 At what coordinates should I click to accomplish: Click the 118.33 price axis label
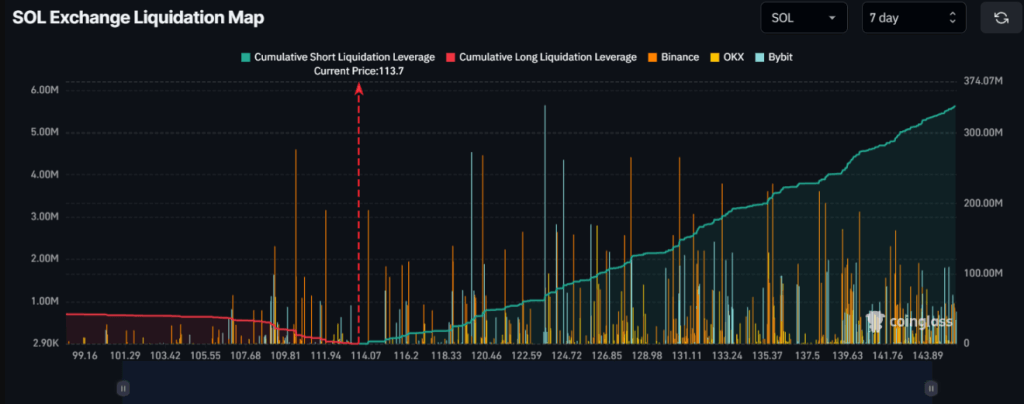446,356
